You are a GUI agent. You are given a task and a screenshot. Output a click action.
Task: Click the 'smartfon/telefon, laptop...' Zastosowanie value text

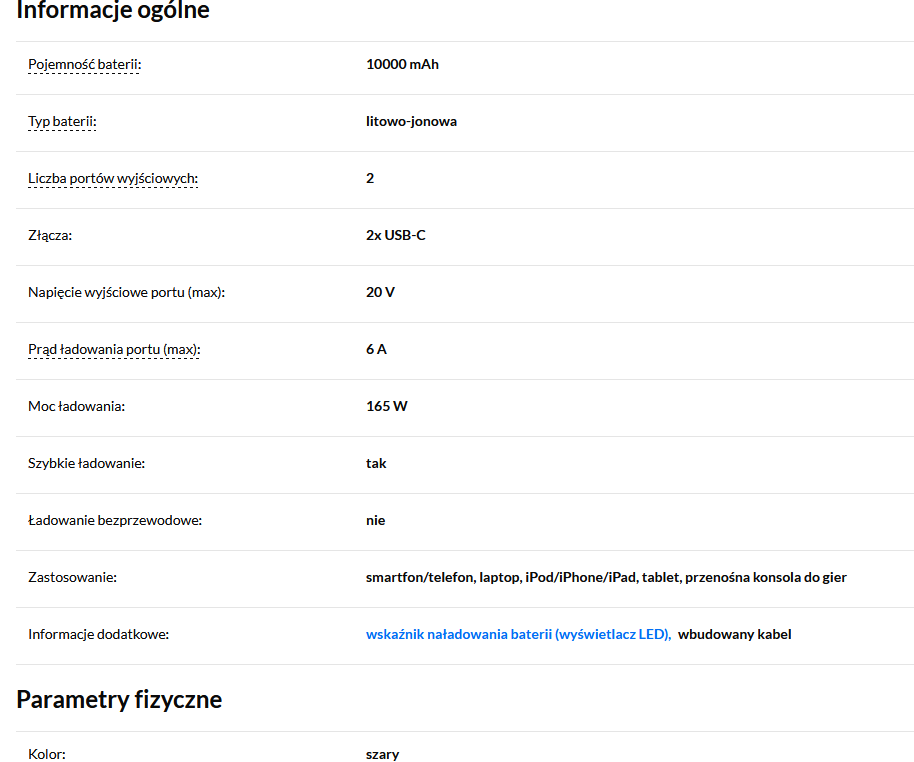(606, 578)
